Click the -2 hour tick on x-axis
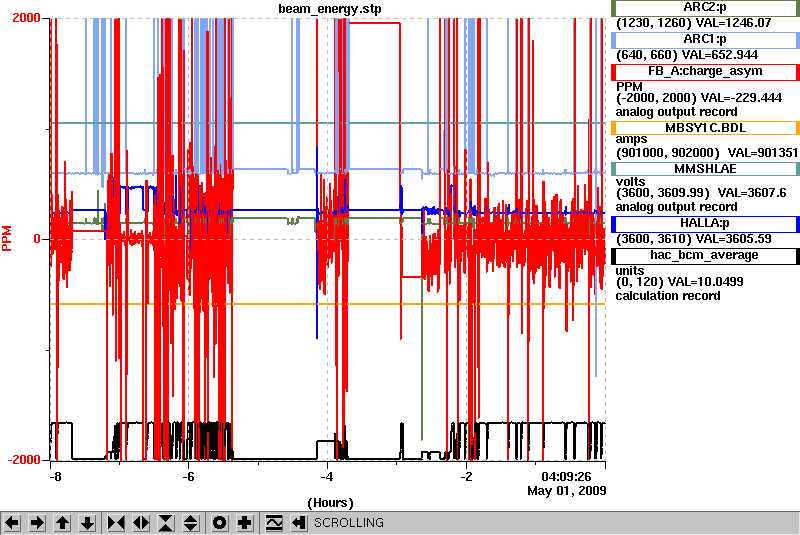The width and height of the screenshot is (800, 535). click(466, 477)
